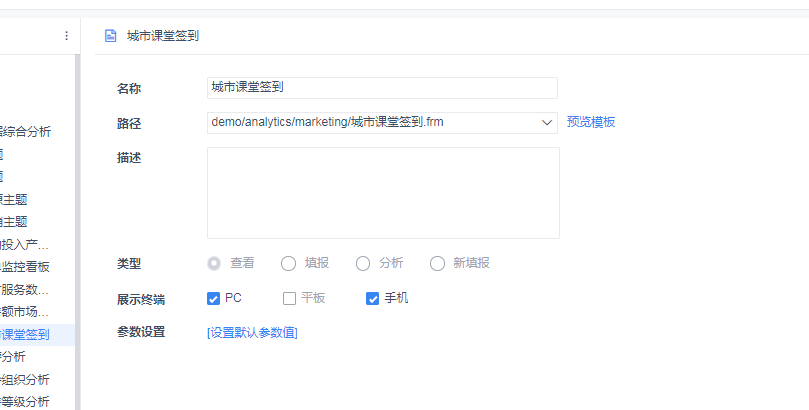Image resolution: width=809 pixels, height=410 pixels.
Task: Select the 填报 type radio button
Action: [288, 264]
